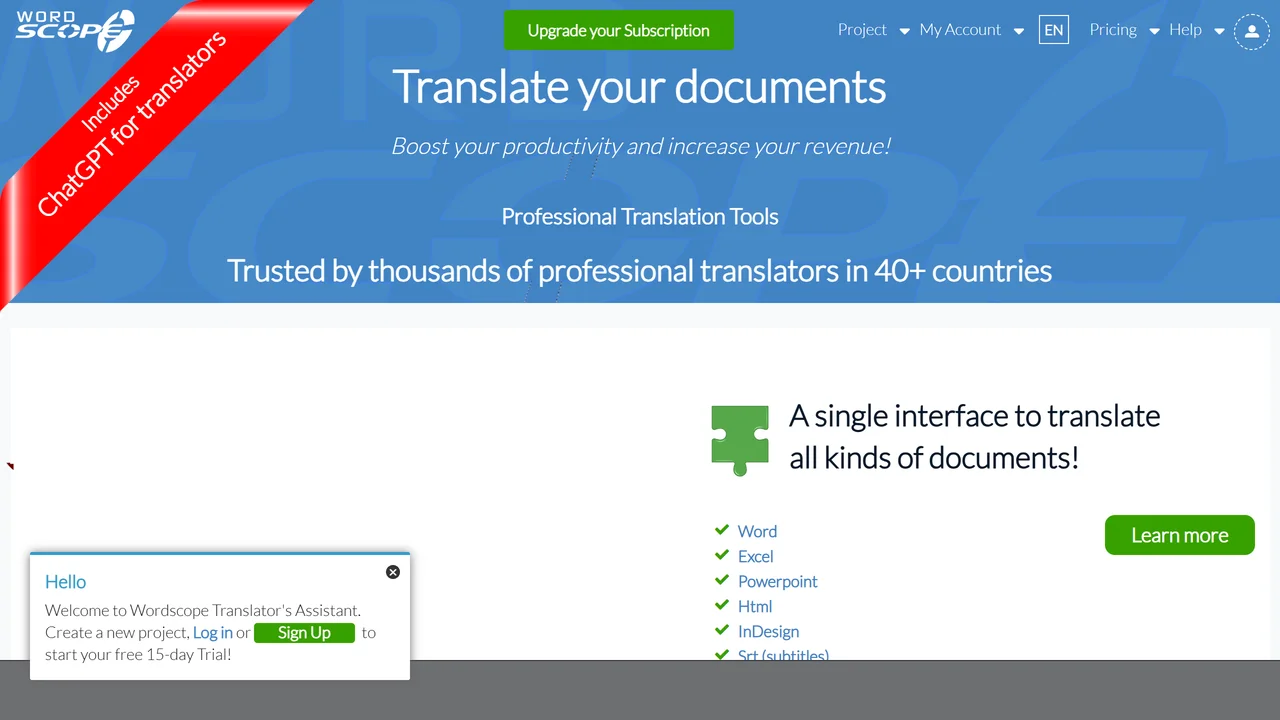Click the Learn more button
Screen dimensions: 1280x720
point(1180,535)
